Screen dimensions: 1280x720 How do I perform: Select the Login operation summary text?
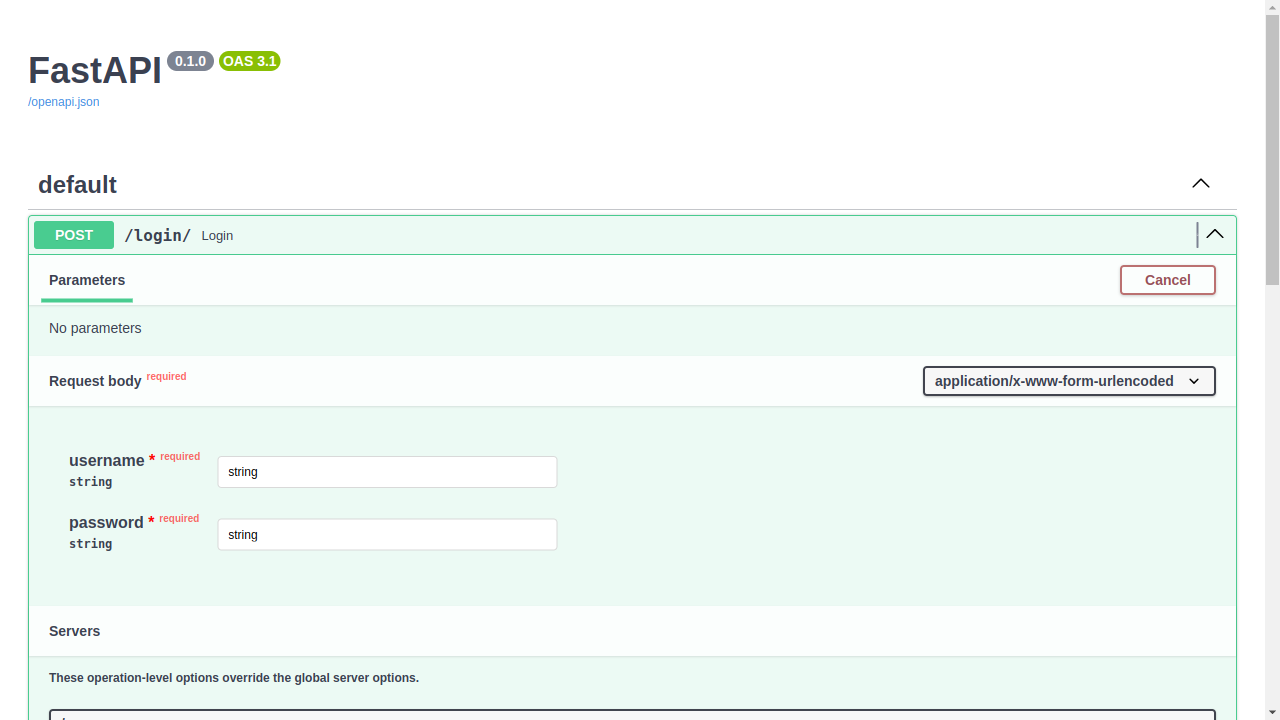click(x=217, y=235)
